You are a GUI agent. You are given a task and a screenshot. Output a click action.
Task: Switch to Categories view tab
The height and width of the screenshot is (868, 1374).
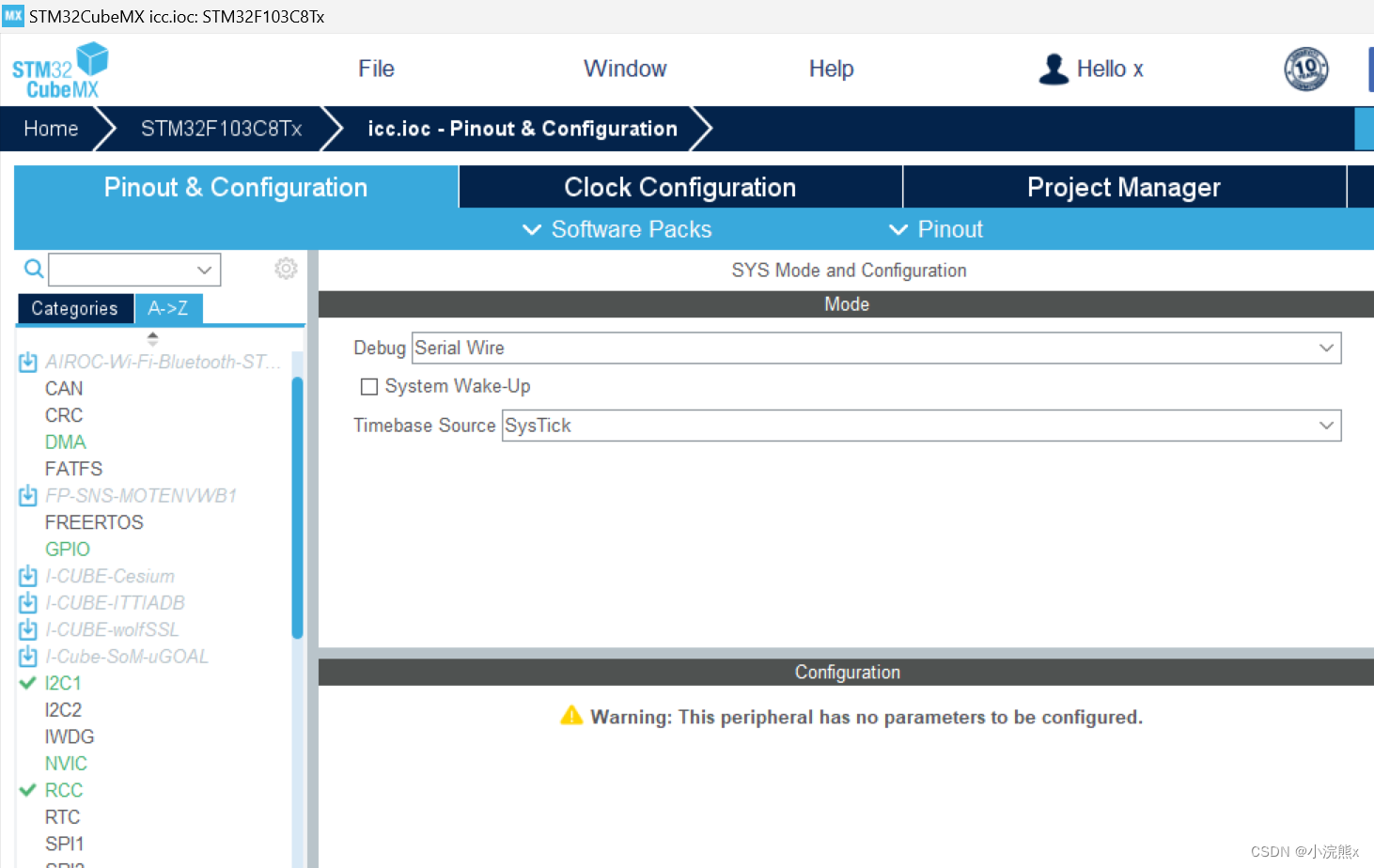[75, 308]
